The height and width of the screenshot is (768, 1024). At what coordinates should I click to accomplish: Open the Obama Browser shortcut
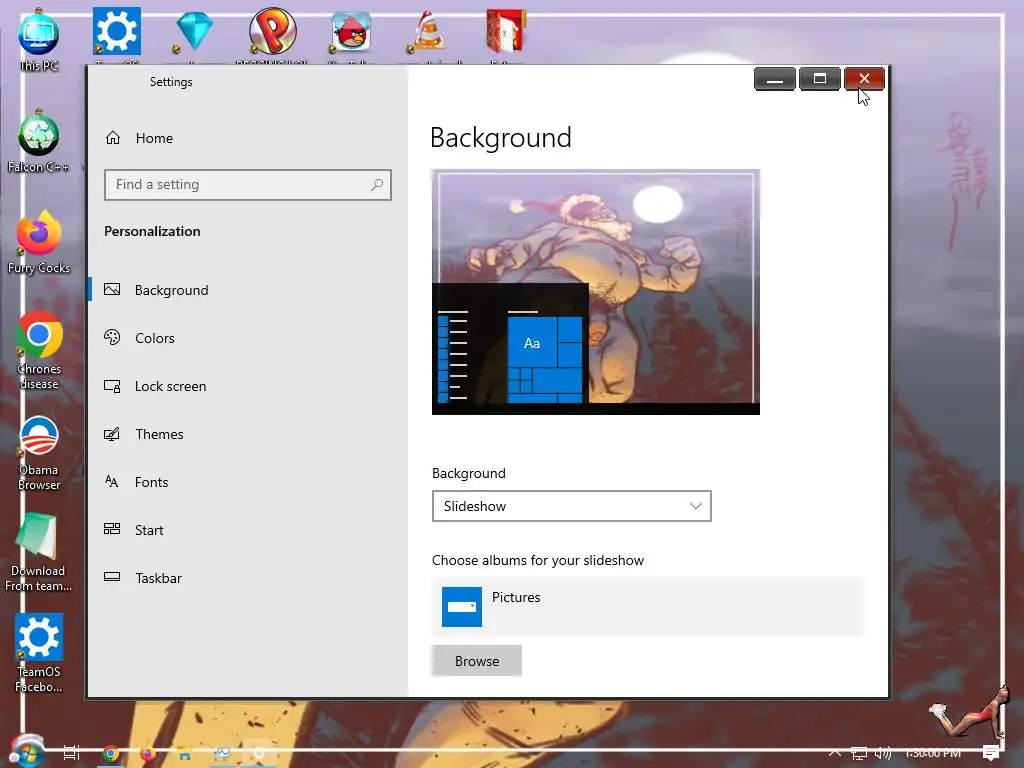click(x=39, y=453)
